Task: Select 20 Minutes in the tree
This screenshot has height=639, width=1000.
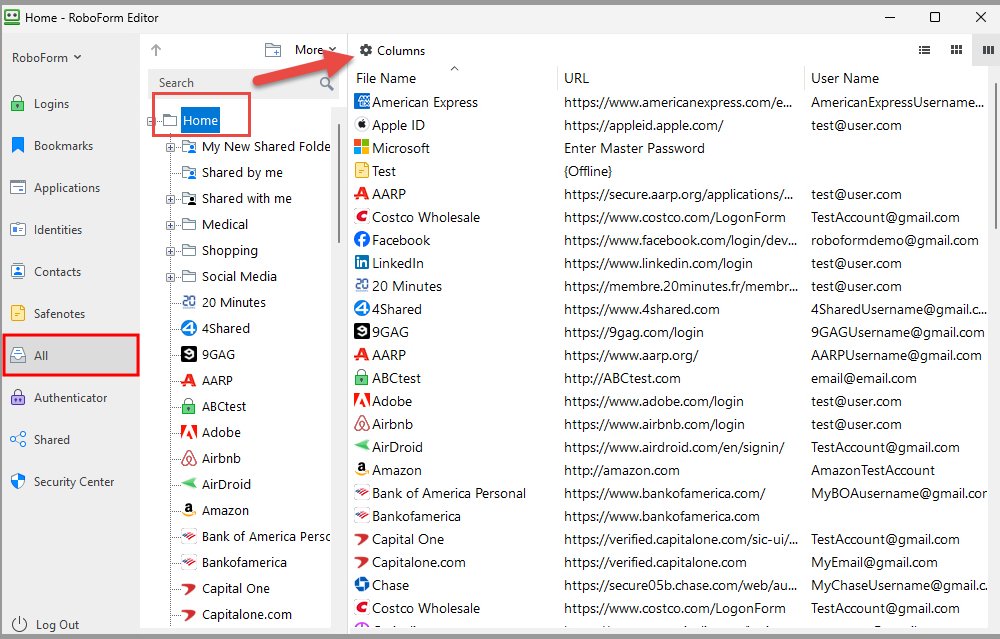Action: click(233, 302)
